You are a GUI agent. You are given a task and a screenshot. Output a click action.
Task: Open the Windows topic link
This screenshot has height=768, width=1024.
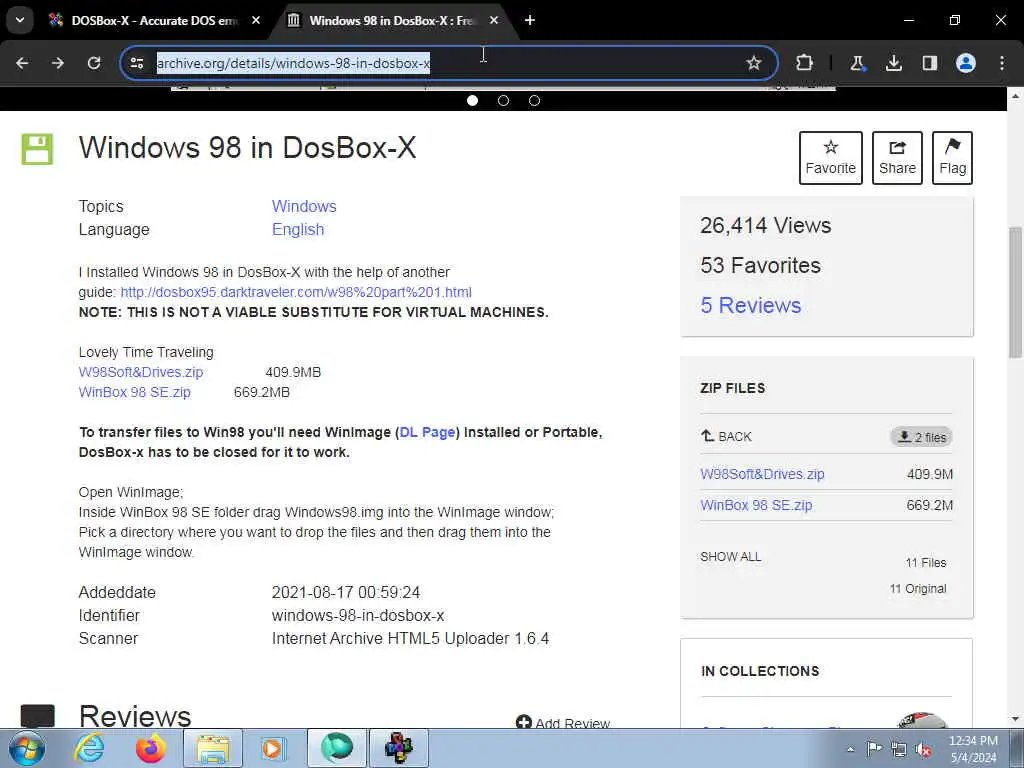coord(304,206)
